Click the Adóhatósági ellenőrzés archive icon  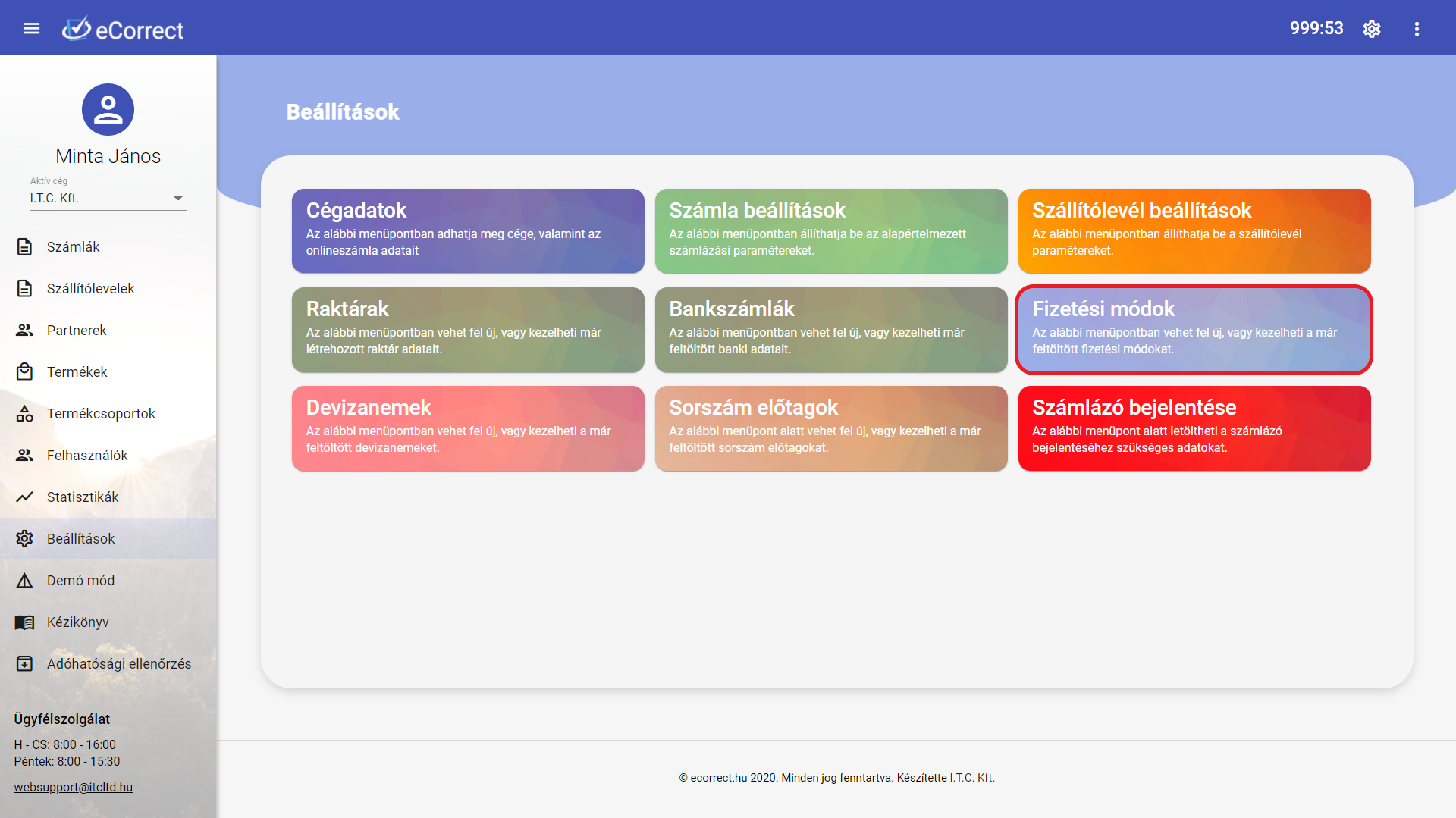click(x=24, y=664)
